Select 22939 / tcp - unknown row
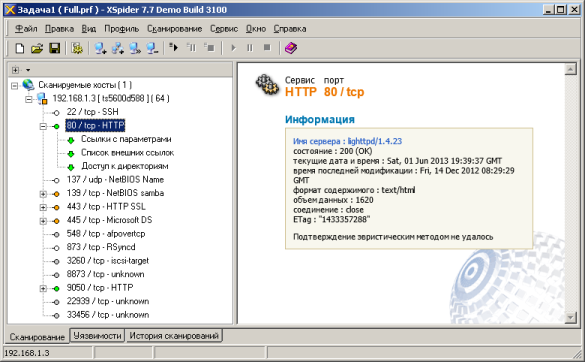The width and height of the screenshot is (585, 362). [x=107, y=301]
